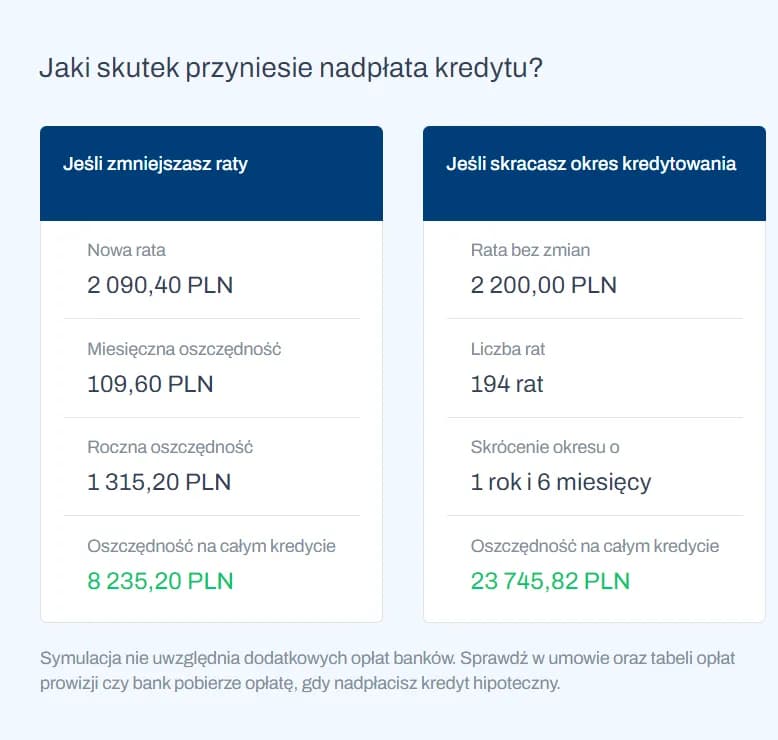Click the new installment value 2 090,40 PLN
Image resolution: width=778 pixels, height=740 pixels.
point(160,285)
